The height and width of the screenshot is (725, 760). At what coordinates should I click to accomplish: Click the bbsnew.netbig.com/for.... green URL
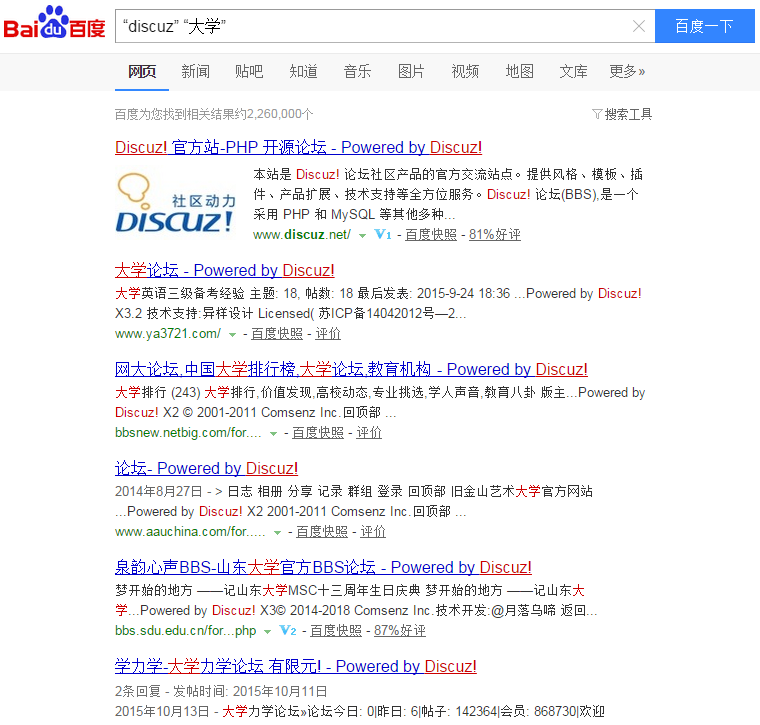(189, 432)
